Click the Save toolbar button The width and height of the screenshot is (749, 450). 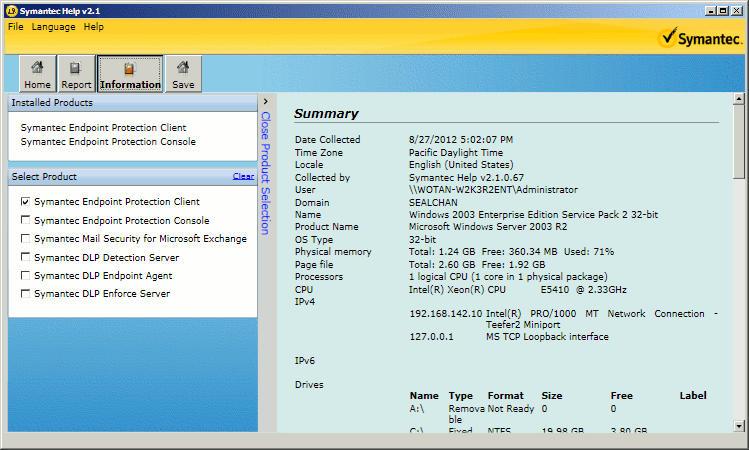click(183, 74)
